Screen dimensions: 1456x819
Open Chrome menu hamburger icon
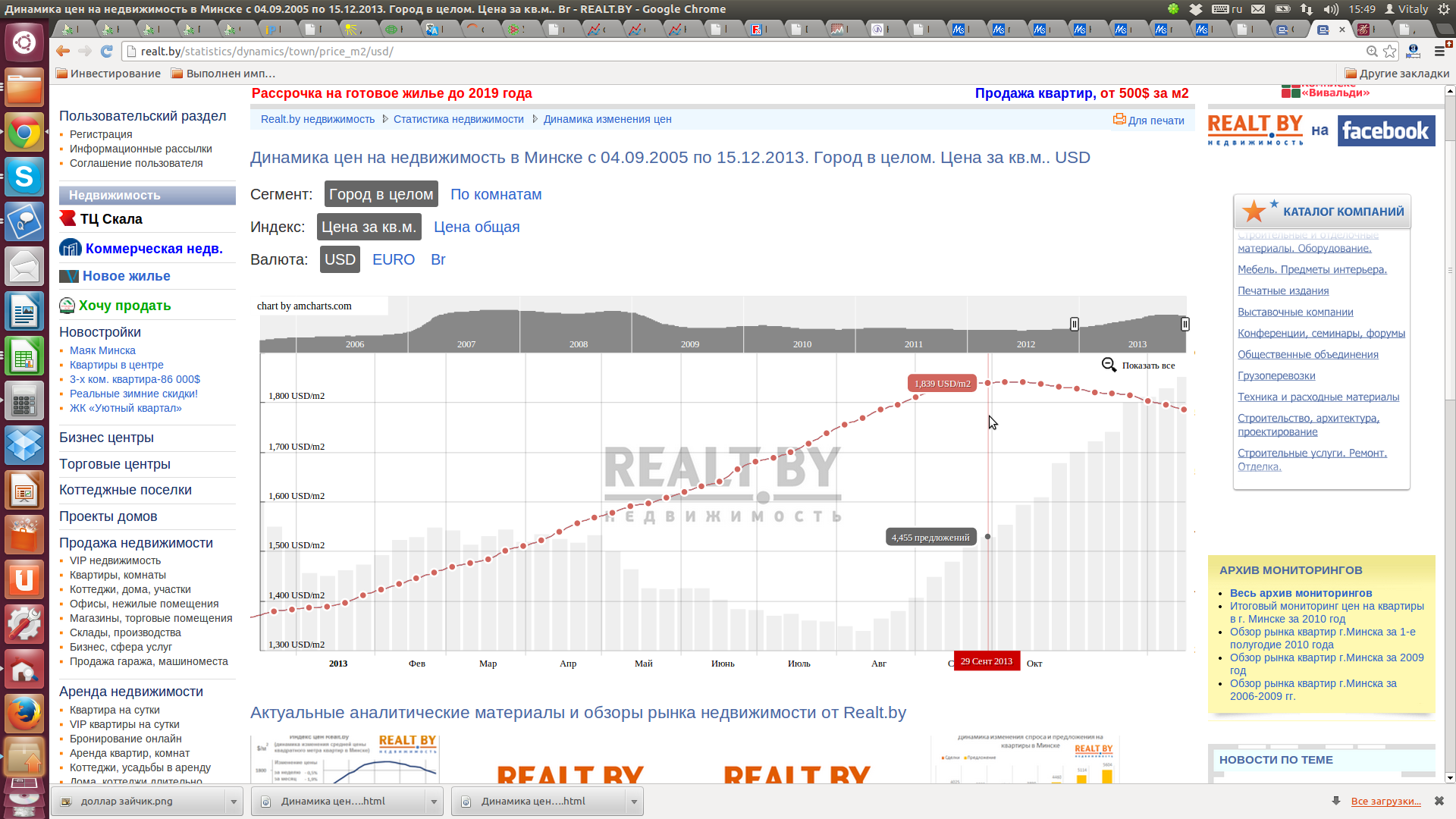pyautogui.click(x=1439, y=51)
